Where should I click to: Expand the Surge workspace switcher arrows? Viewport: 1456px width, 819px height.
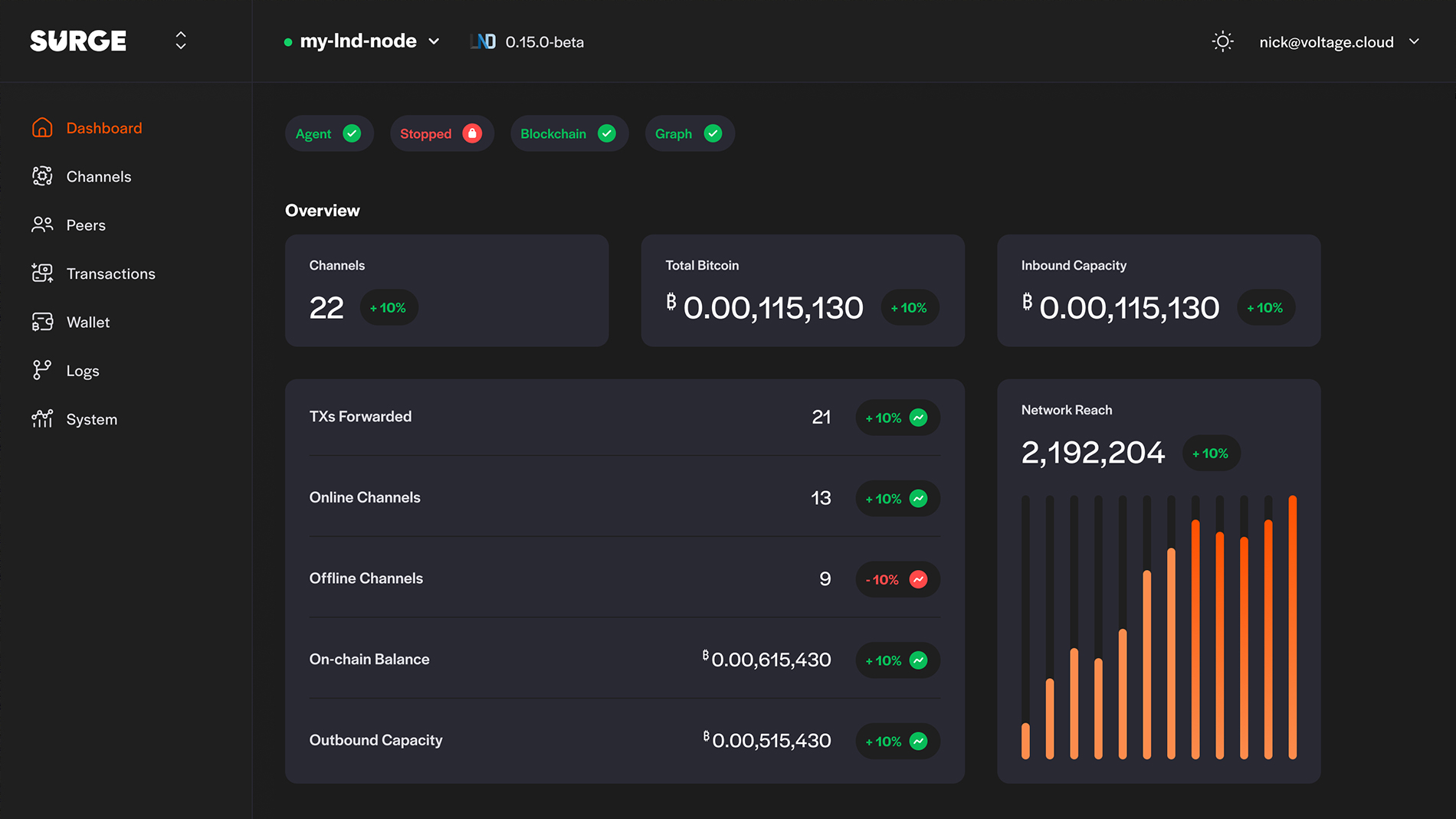tap(181, 41)
